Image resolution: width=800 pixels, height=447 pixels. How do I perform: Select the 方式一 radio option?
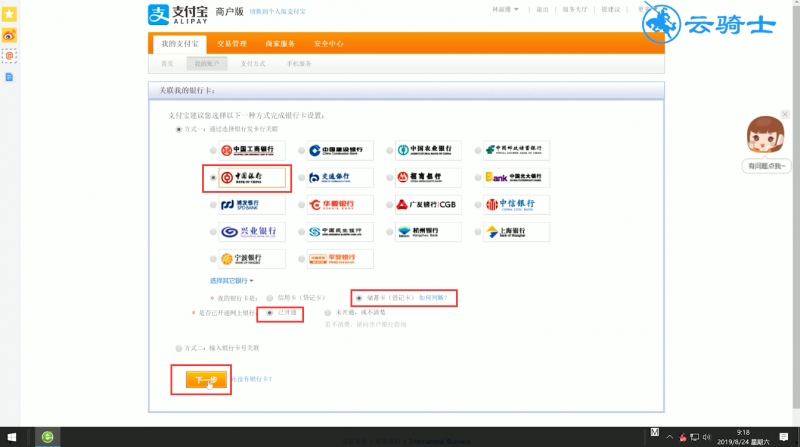179,130
